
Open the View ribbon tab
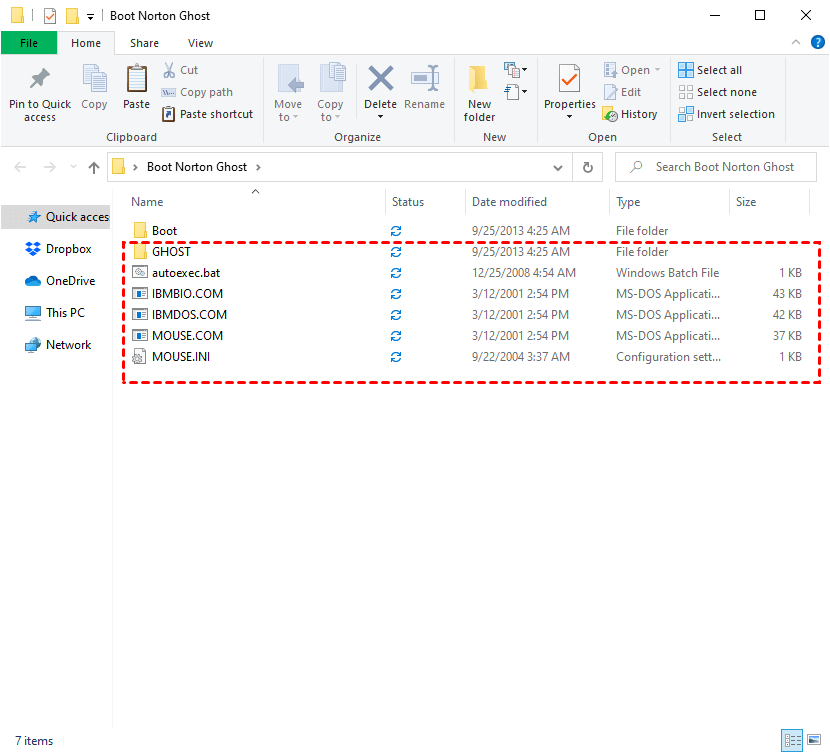coord(200,43)
